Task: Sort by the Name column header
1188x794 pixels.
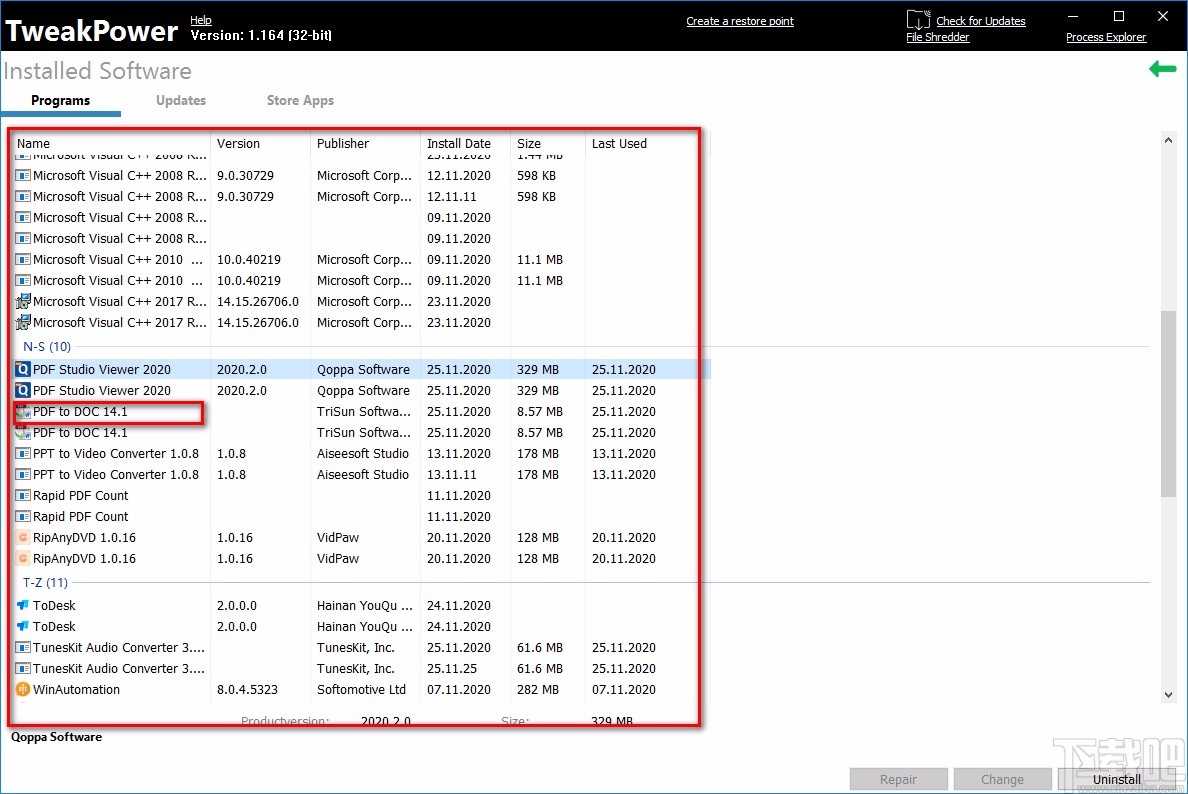Action: coord(33,144)
